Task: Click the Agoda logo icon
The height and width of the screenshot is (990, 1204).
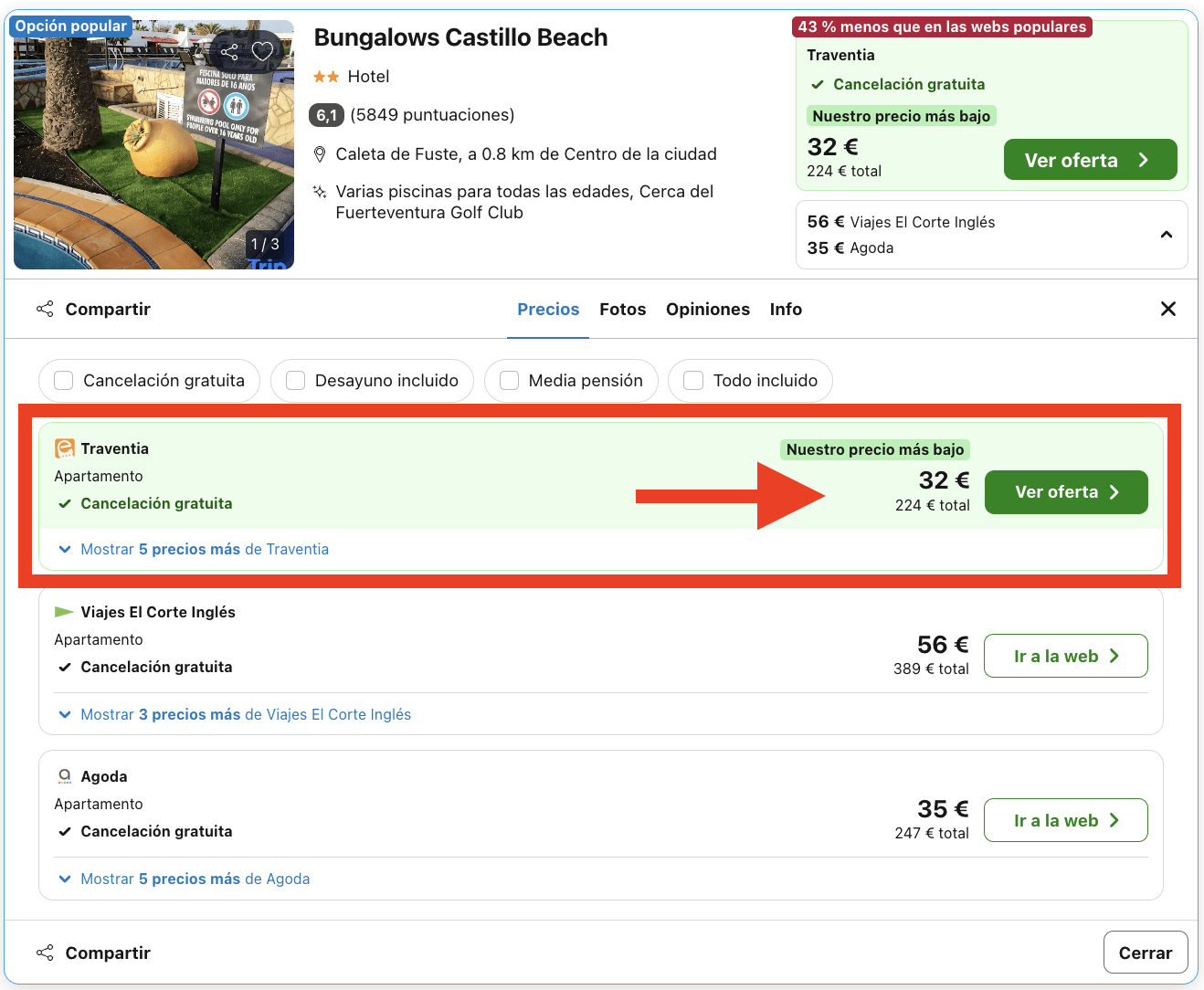Action: click(x=64, y=776)
